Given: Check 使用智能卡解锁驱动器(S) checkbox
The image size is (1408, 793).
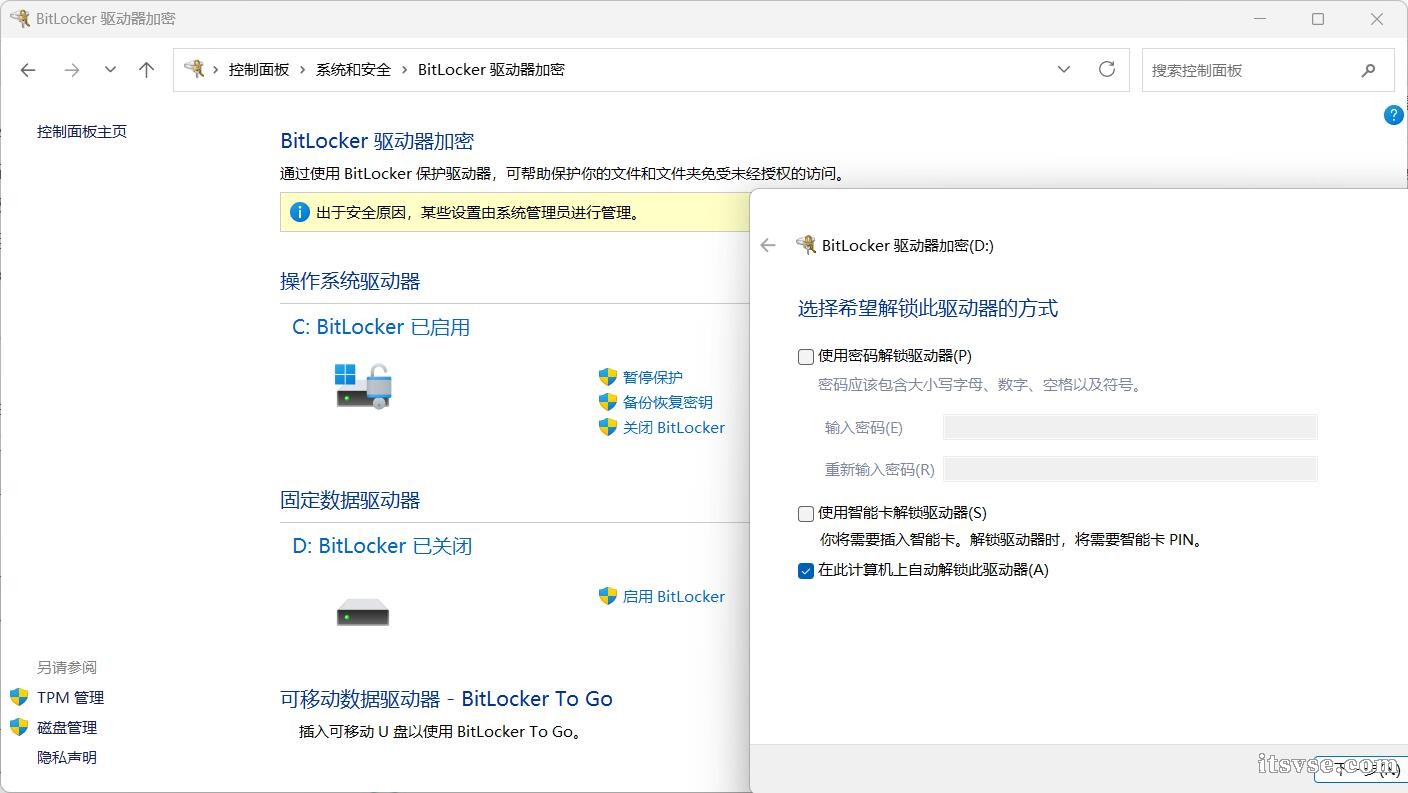Looking at the screenshot, I should pyautogui.click(x=806, y=514).
